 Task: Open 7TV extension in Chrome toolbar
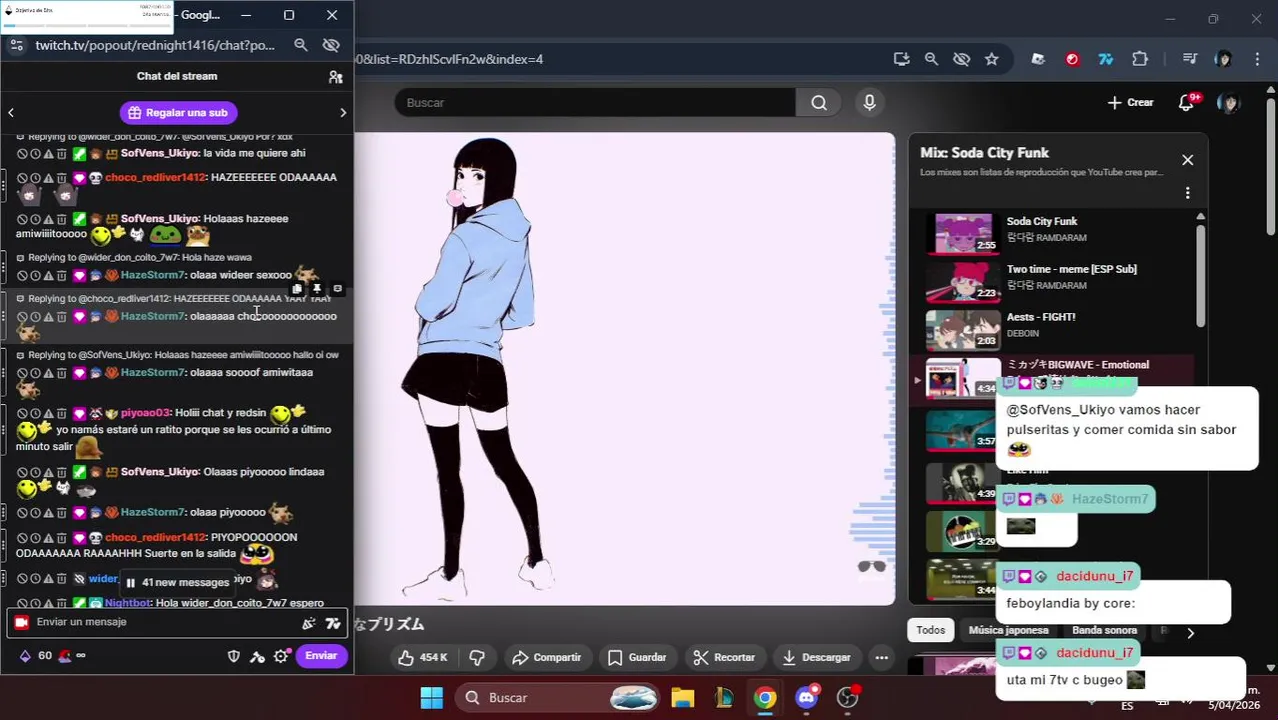(x=1106, y=59)
